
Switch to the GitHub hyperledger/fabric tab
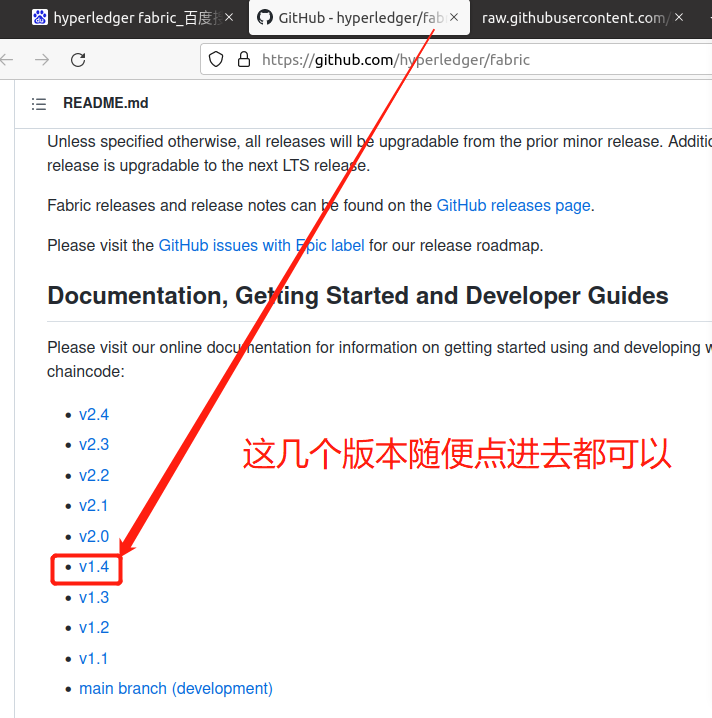click(359, 18)
